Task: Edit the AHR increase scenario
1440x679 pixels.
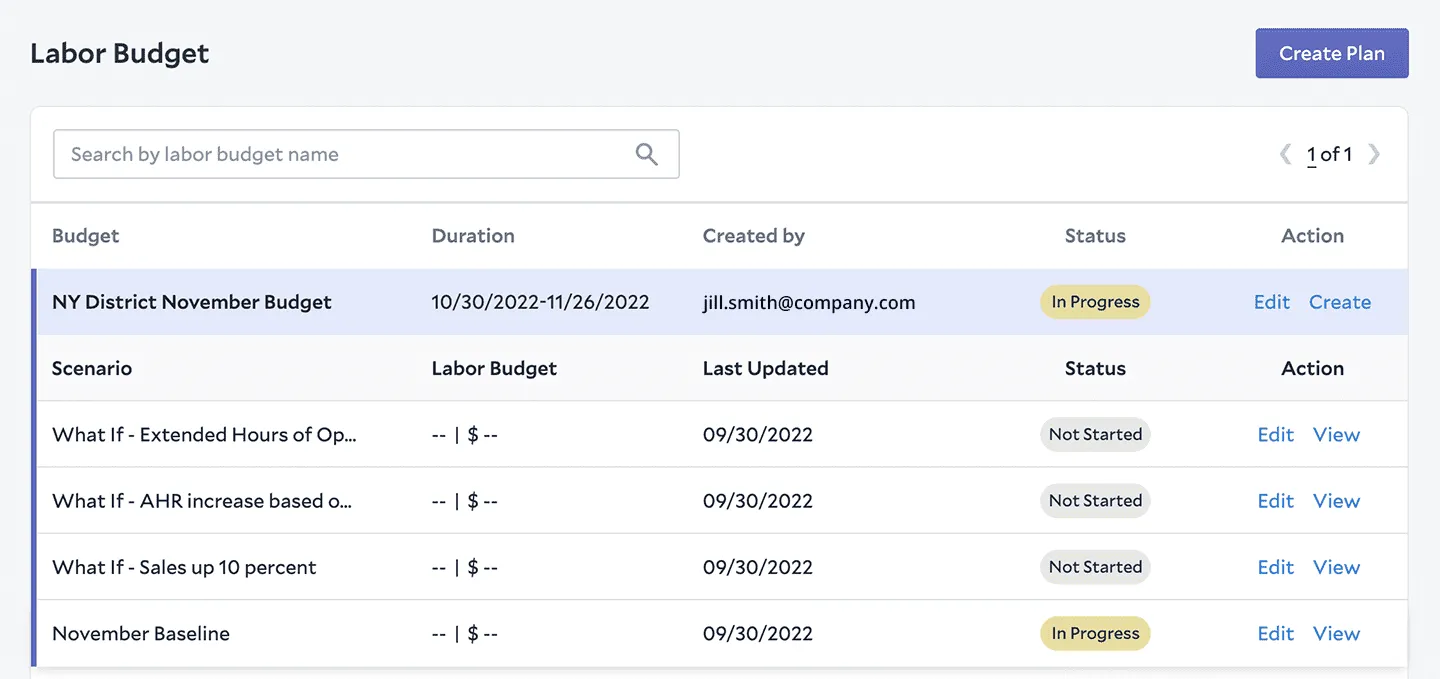Action: (x=1275, y=501)
